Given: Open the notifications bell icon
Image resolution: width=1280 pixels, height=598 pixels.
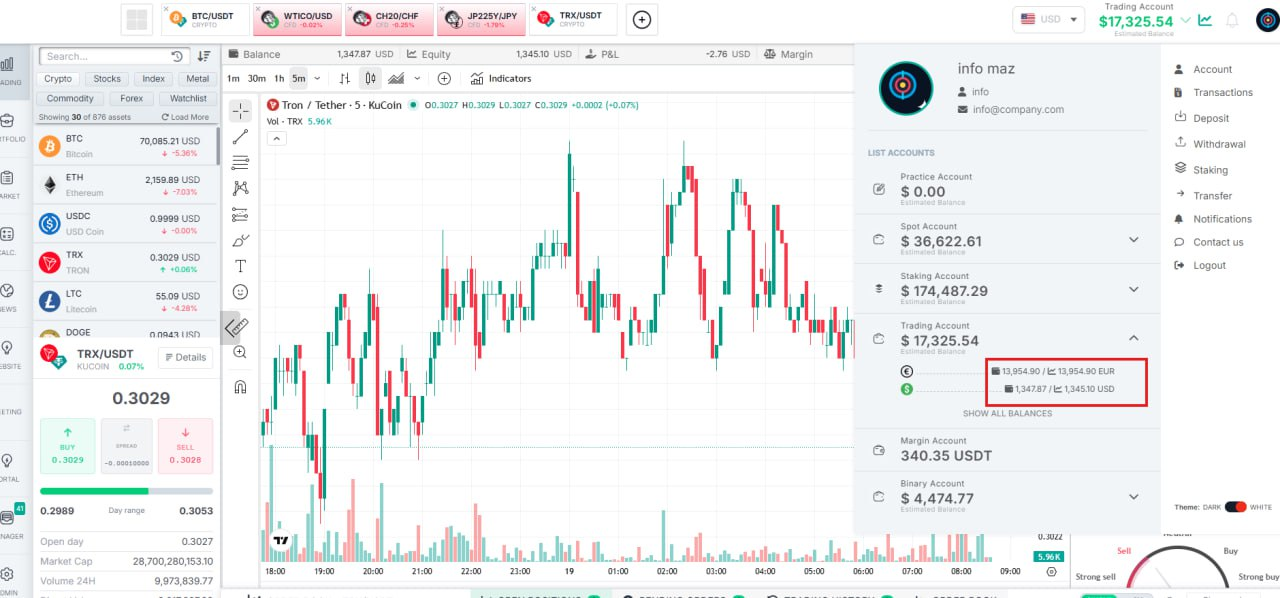Looking at the screenshot, I should click(1232, 20).
